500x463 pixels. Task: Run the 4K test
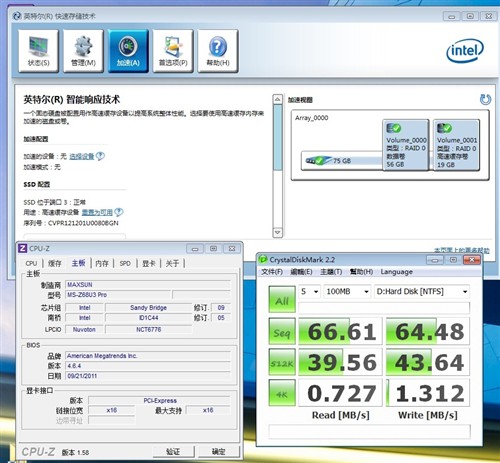pyautogui.click(x=282, y=393)
